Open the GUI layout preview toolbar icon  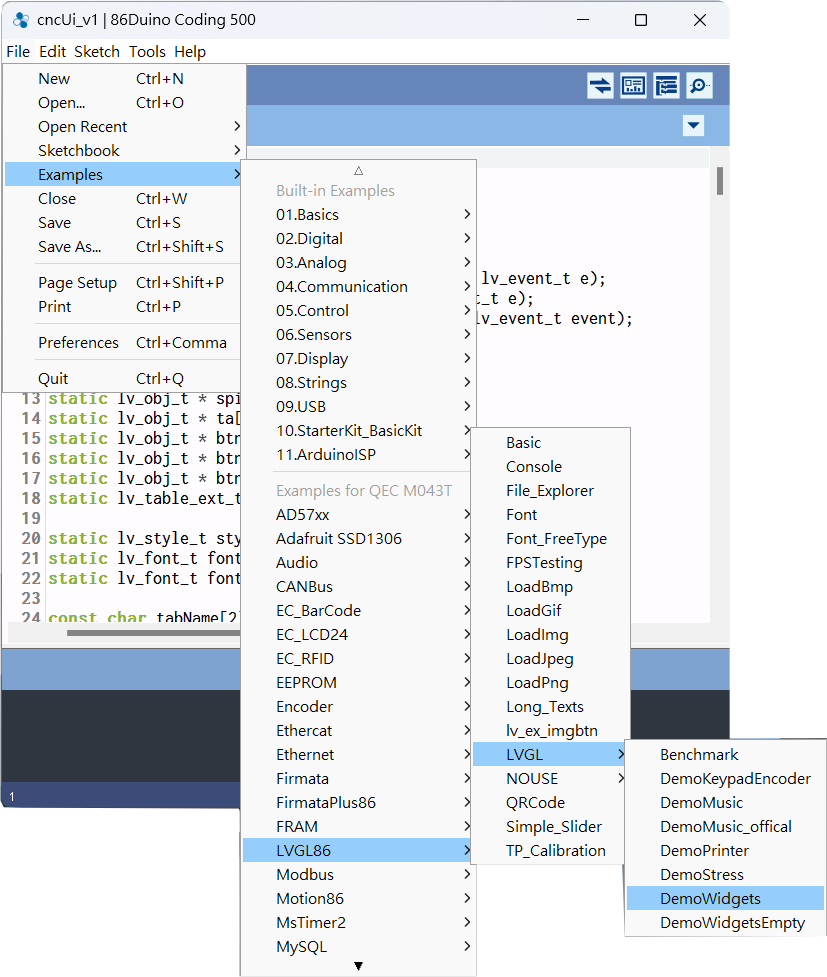pos(633,85)
